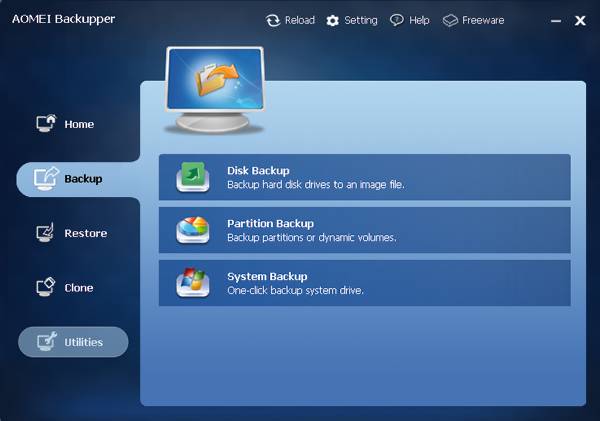The width and height of the screenshot is (600, 421).
Task: Click the Freeware box icon
Action: (450, 20)
